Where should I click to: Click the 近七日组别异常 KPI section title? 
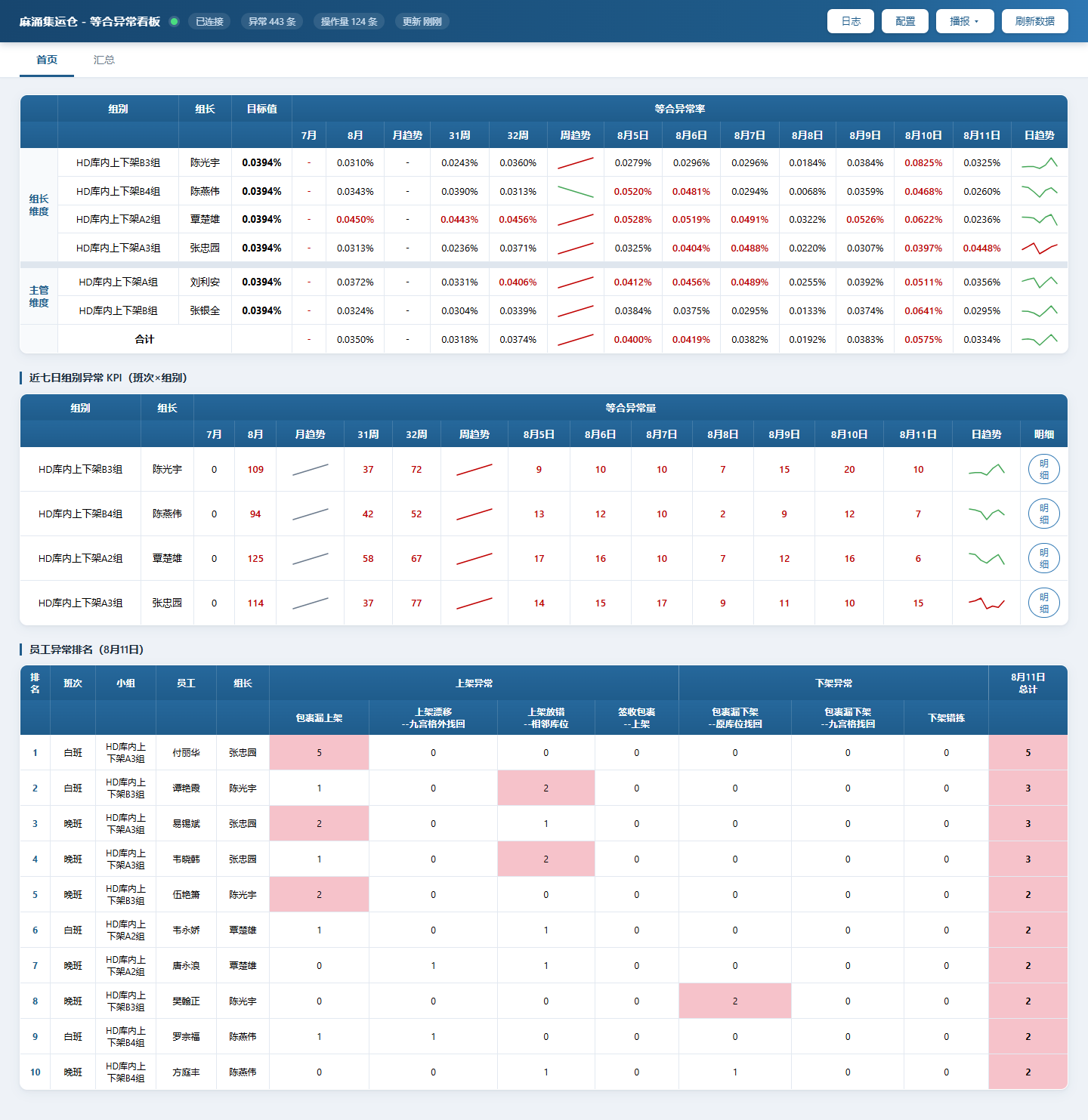tap(108, 378)
